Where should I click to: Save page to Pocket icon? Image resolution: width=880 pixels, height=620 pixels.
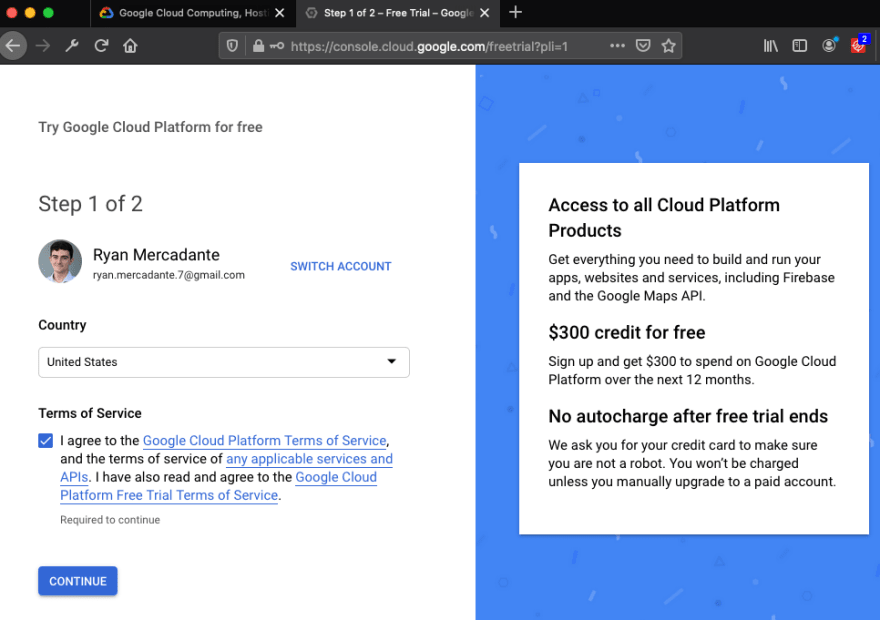(643, 46)
